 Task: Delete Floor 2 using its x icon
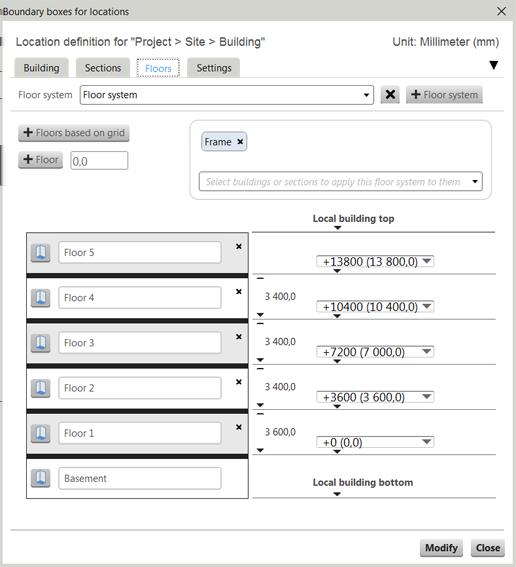click(239, 382)
